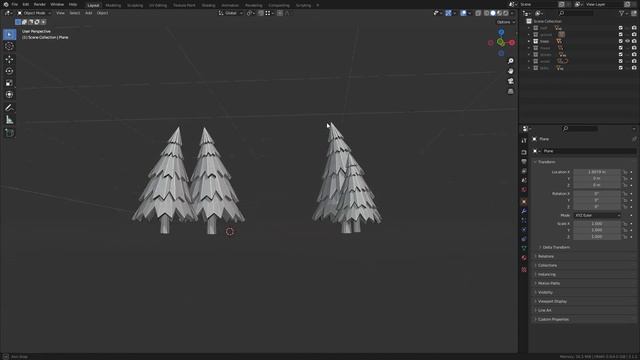Expand the trees collection in the outliner

(529, 41)
